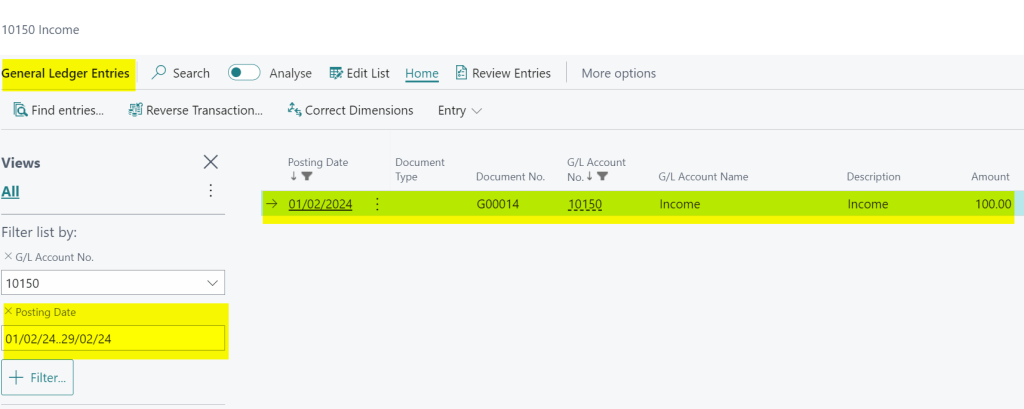Click the Posting Date filter input field
Screen dimensions: 1024x409
coord(113,339)
